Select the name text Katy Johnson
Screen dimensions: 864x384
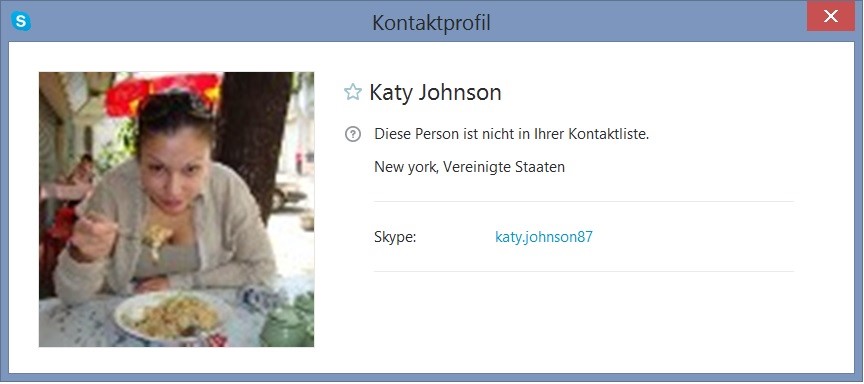point(435,92)
